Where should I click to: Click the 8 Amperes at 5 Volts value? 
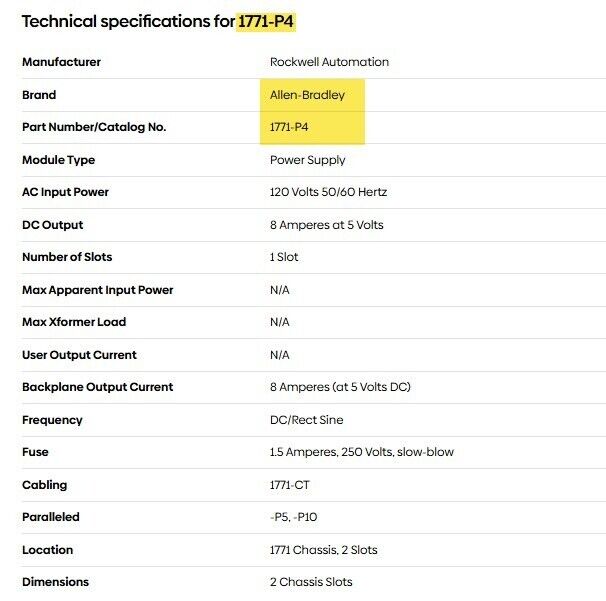[x=326, y=225]
